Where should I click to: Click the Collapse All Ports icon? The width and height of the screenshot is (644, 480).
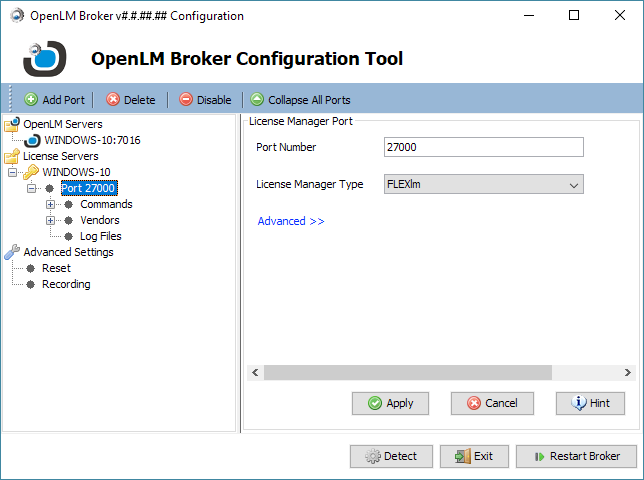(x=257, y=100)
